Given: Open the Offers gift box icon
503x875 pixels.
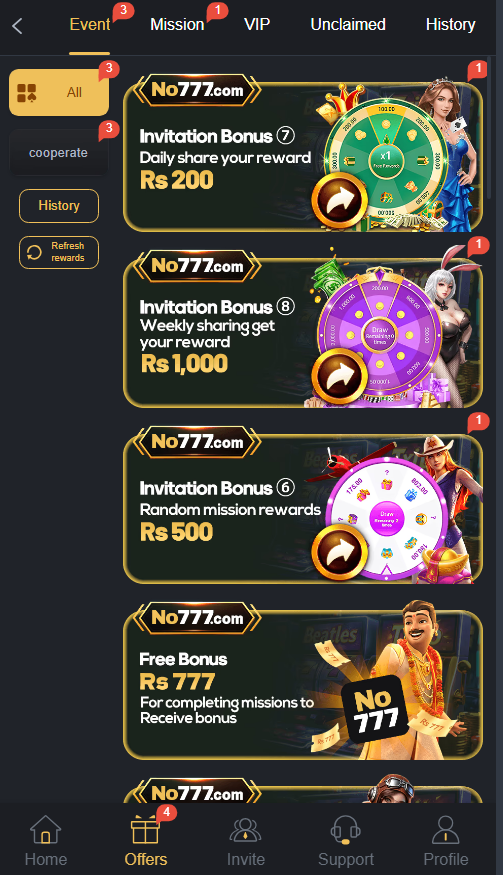Looking at the screenshot, I should coord(146,829).
